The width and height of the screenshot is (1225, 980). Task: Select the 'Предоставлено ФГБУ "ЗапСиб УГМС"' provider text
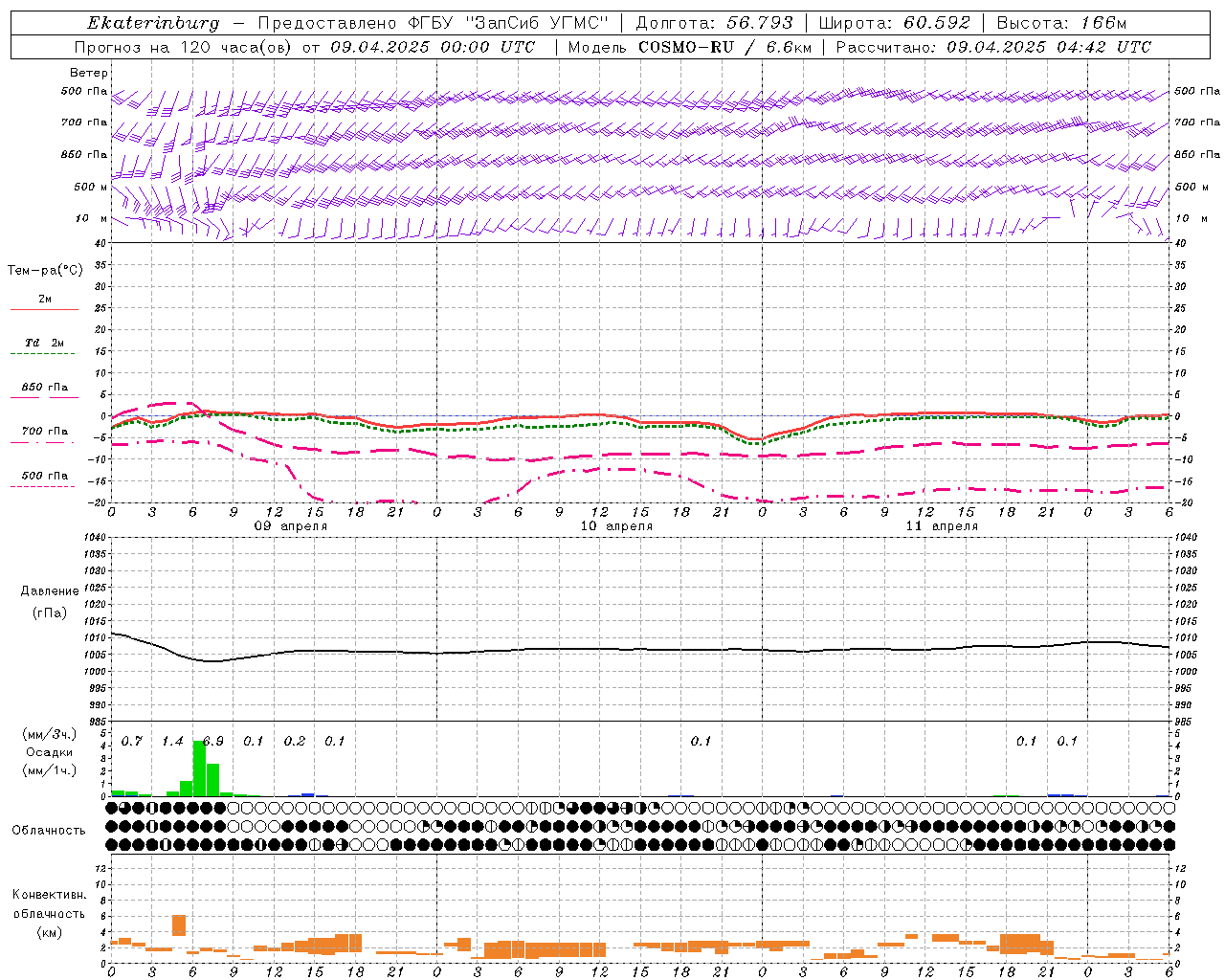coord(434,23)
